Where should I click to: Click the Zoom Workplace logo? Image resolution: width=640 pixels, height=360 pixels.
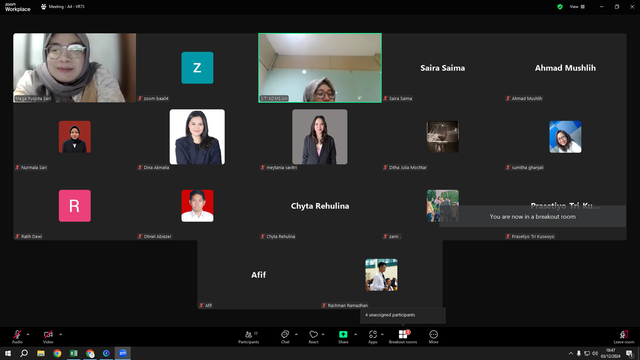[x=18, y=7]
